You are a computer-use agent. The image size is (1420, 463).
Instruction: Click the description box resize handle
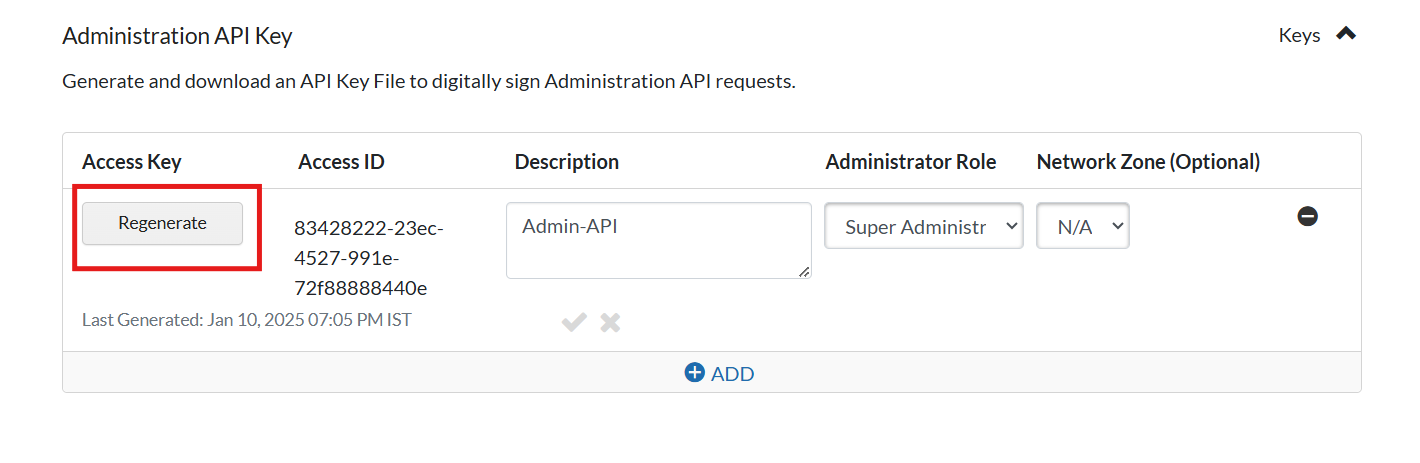tap(805, 272)
